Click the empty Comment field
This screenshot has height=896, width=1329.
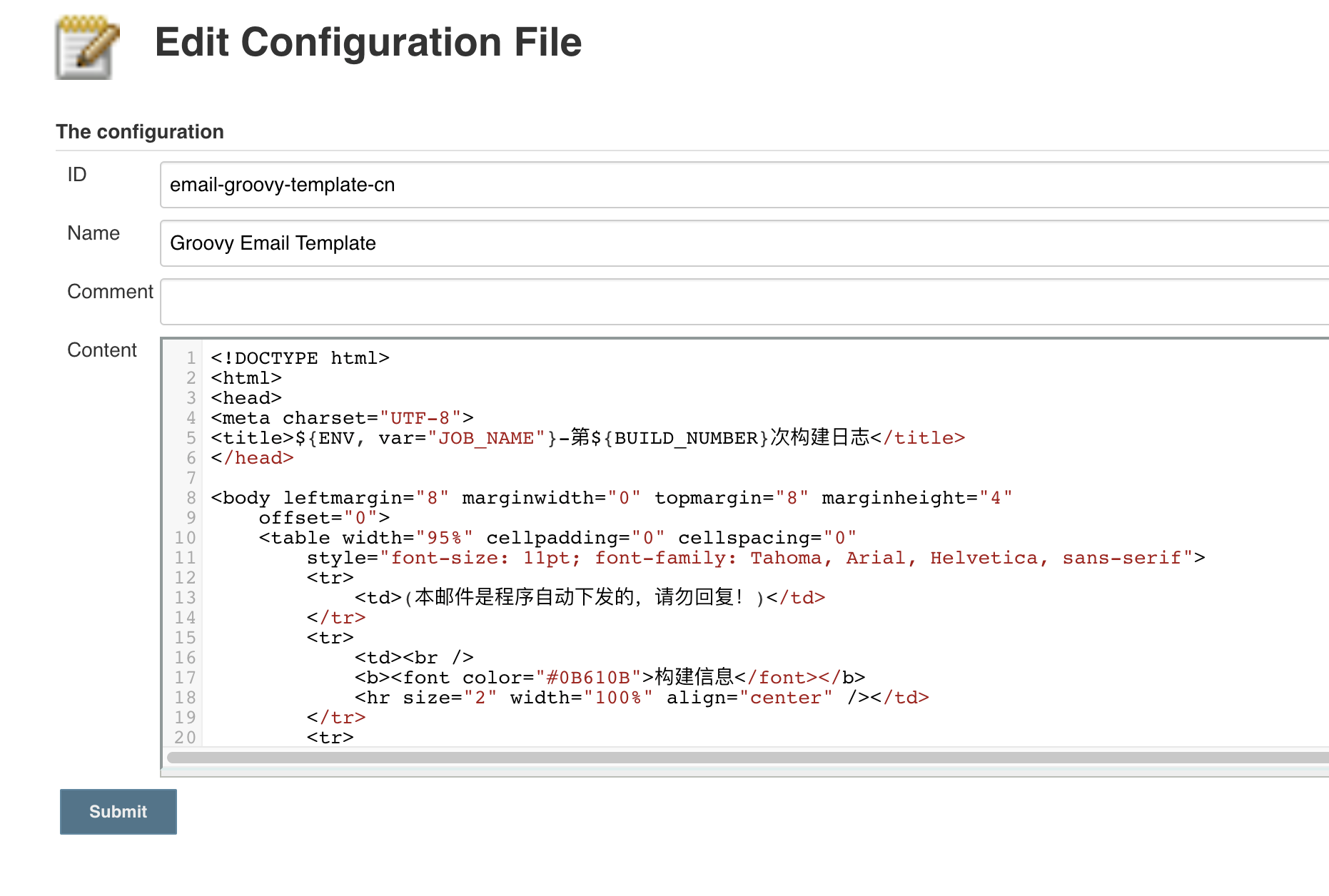point(742,302)
